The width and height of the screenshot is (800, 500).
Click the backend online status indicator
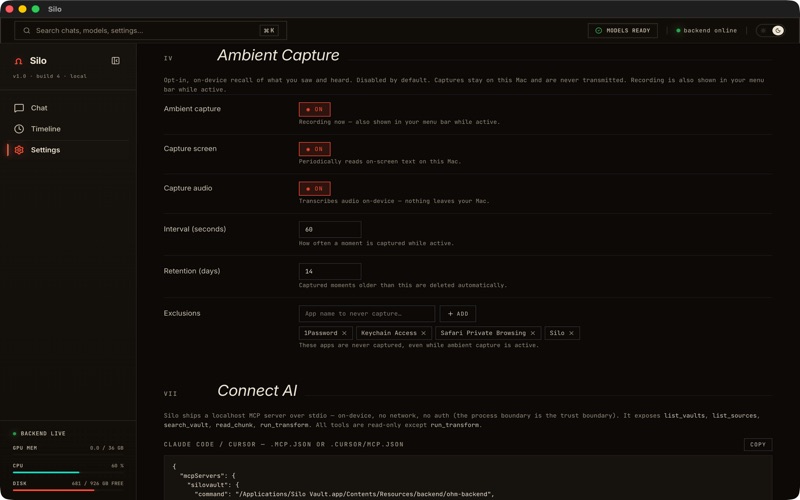707,31
